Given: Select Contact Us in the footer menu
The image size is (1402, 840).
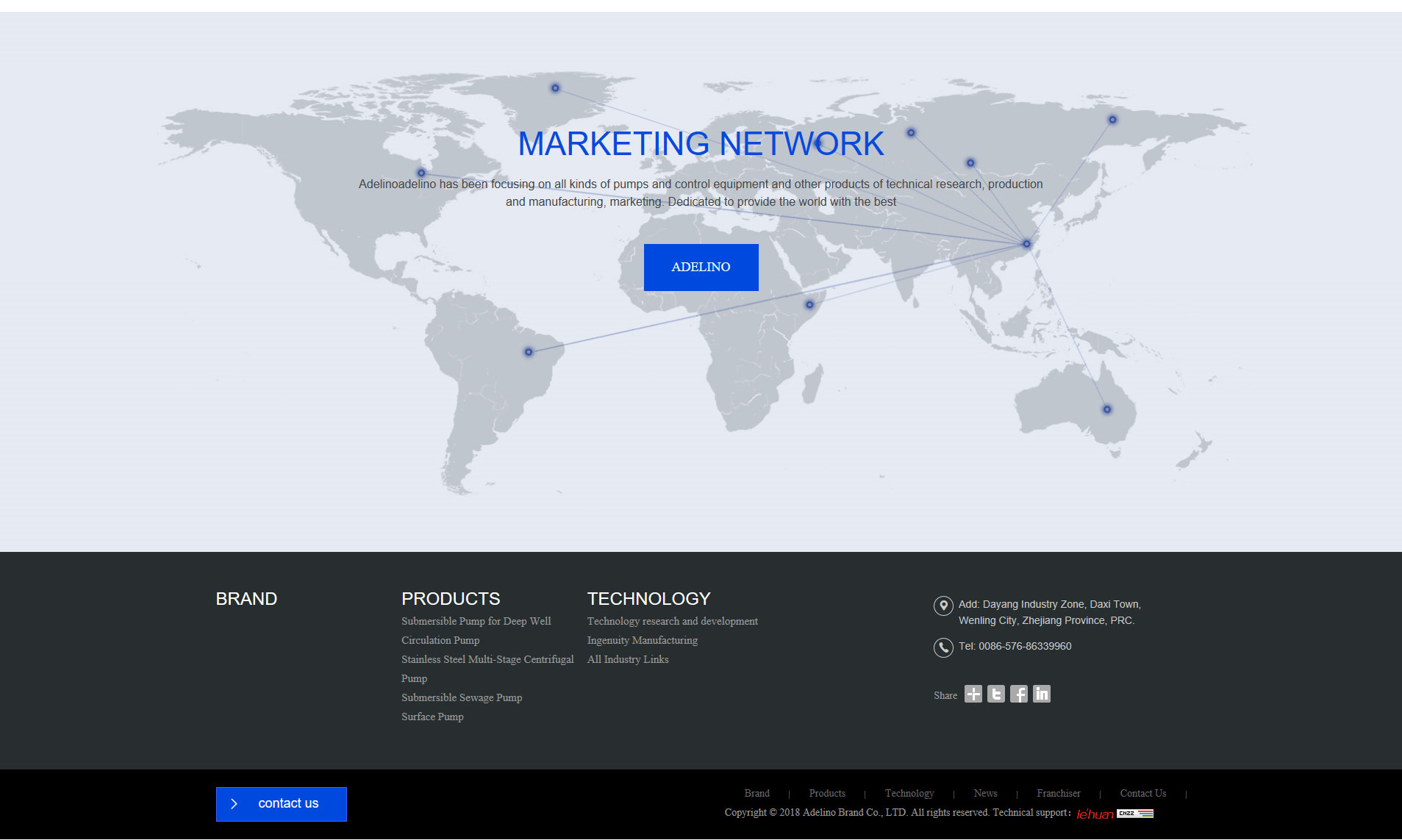Looking at the screenshot, I should [1142, 793].
